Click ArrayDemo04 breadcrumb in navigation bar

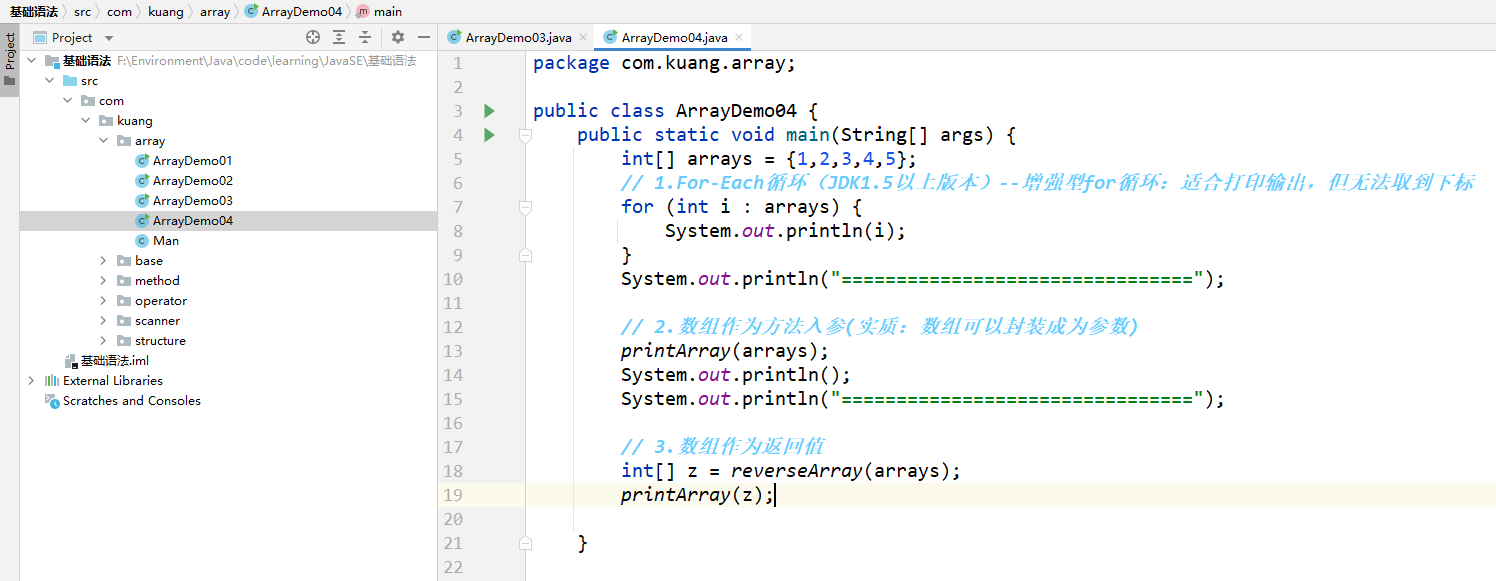(x=293, y=12)
